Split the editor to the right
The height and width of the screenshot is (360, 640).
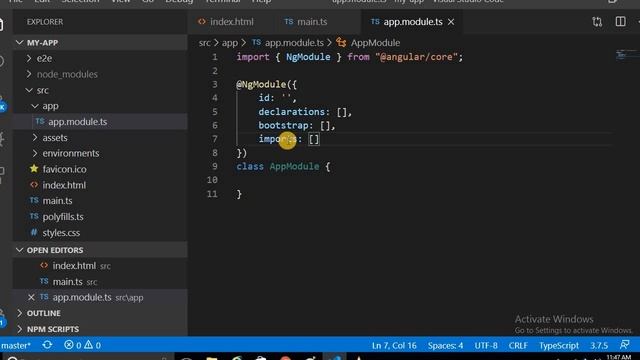point(620,22)
